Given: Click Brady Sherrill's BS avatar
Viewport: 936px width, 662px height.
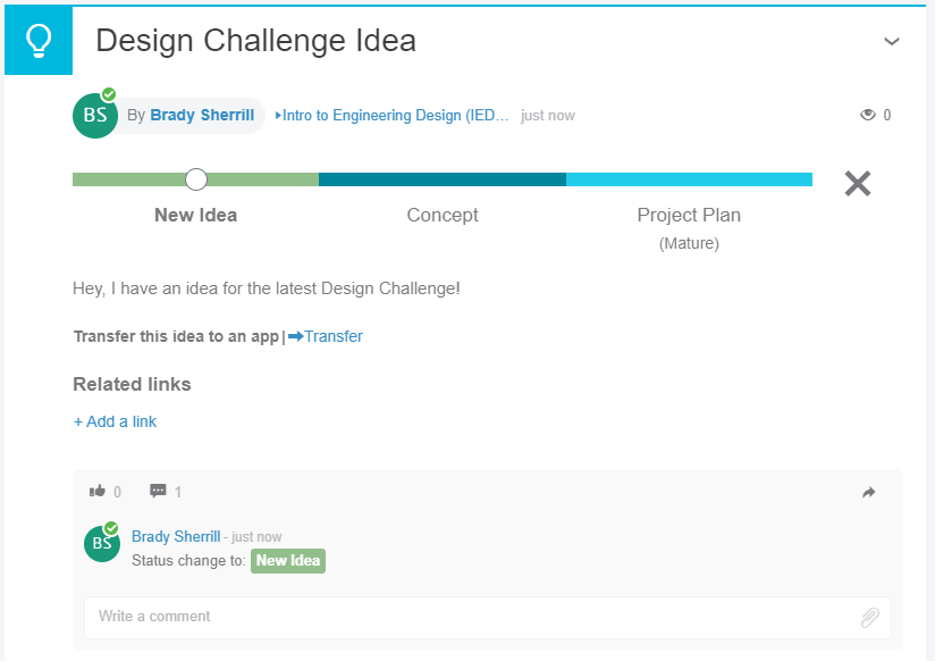Looking at the screenshot, I should click(94, 115).
